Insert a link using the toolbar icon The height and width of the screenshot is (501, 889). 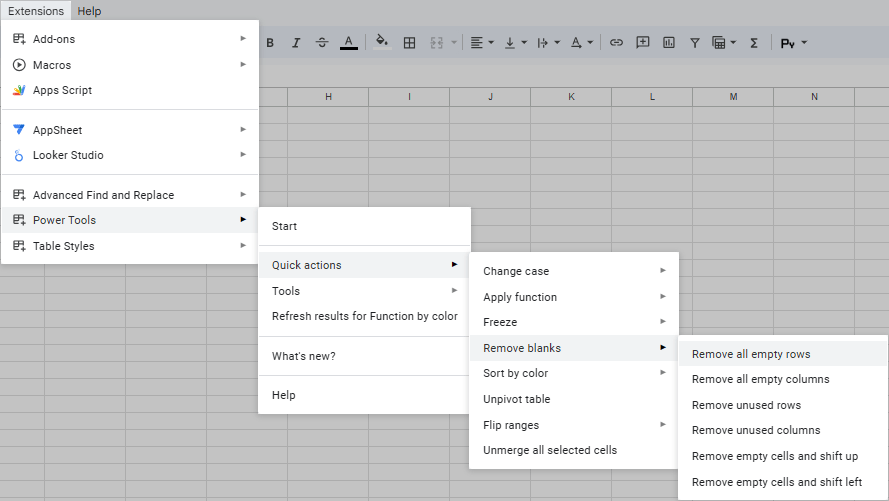[616, 43]
